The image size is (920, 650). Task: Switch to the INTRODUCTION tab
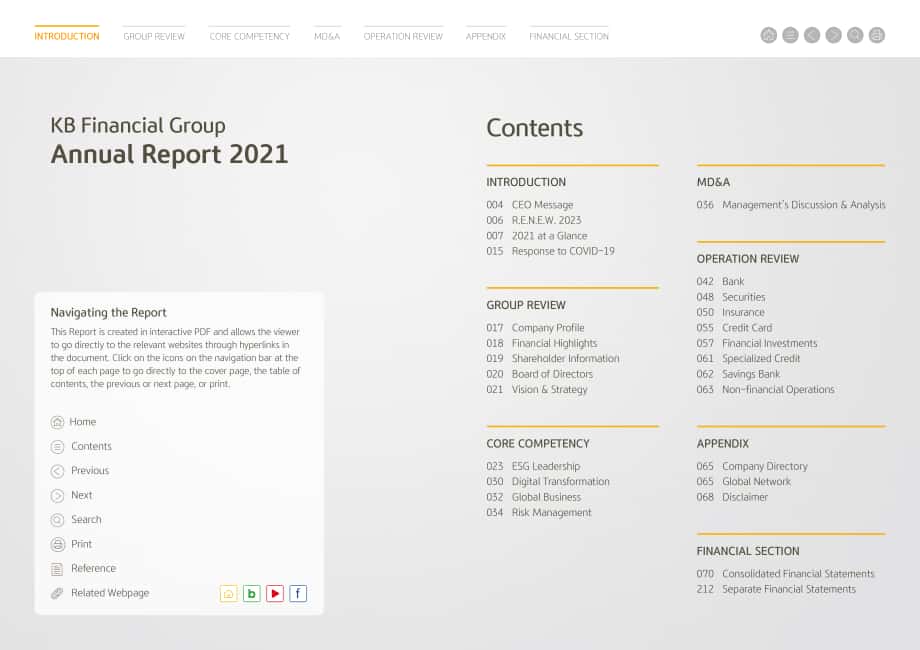coord(67,36)
